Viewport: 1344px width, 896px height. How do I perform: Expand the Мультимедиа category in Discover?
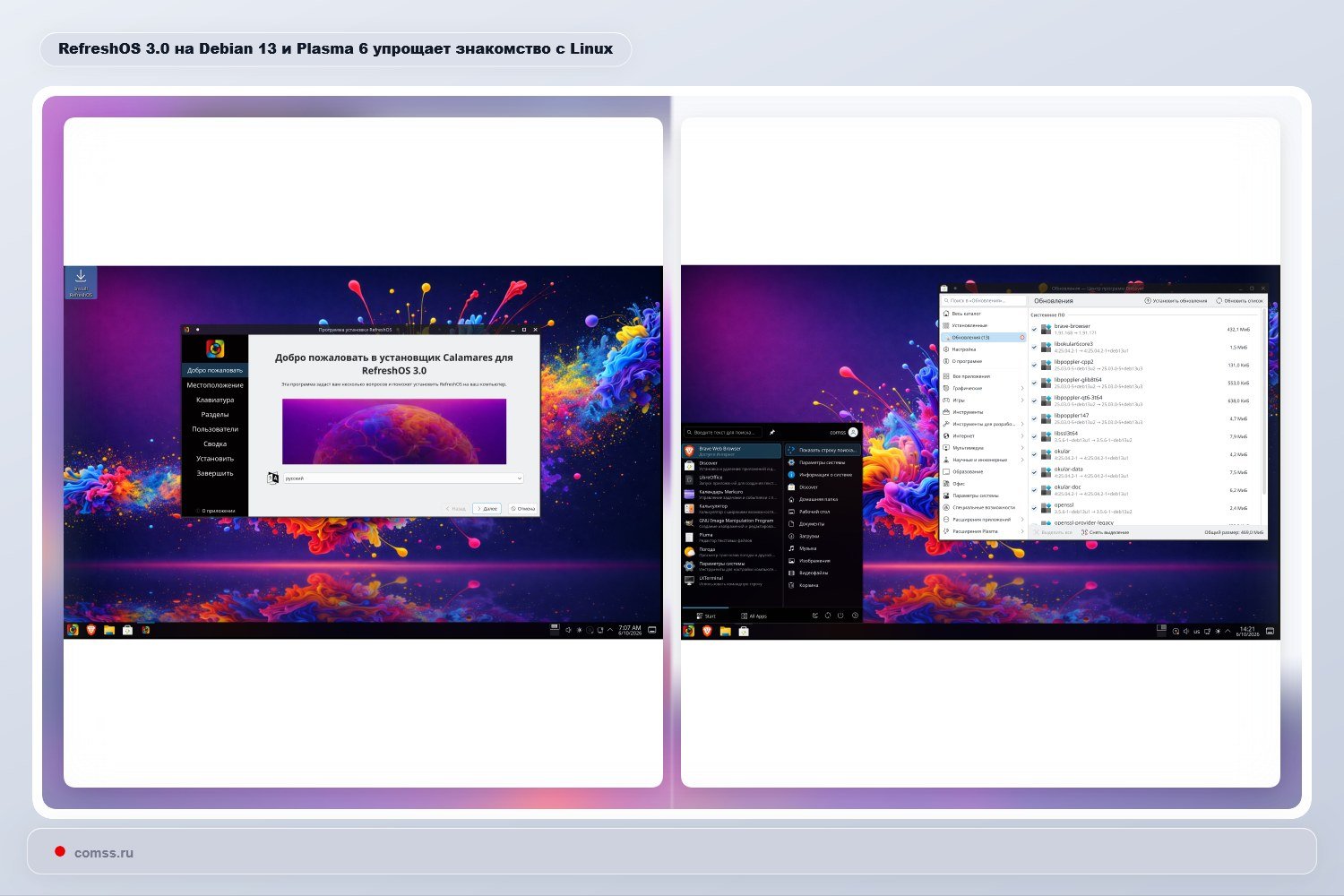(1022, 448)
